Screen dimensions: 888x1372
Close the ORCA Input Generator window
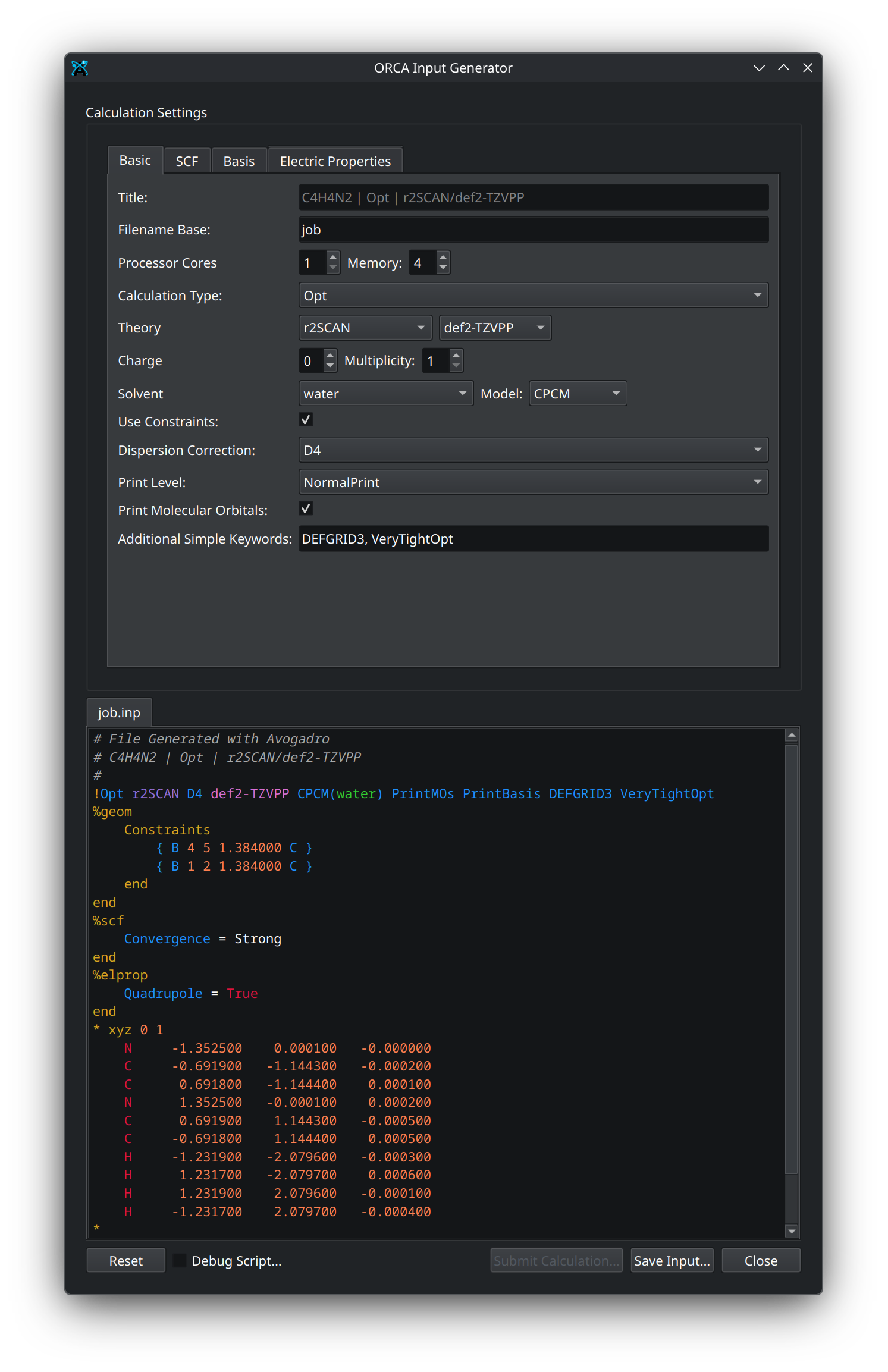click(808, 68)
